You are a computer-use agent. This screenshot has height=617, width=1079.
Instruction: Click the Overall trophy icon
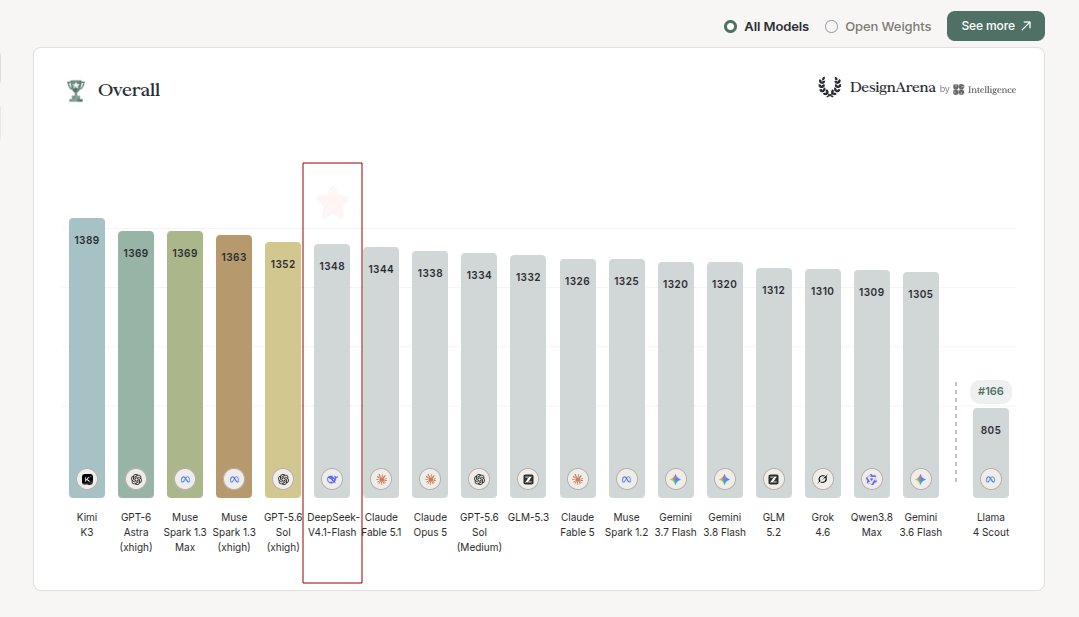(76, 91)
